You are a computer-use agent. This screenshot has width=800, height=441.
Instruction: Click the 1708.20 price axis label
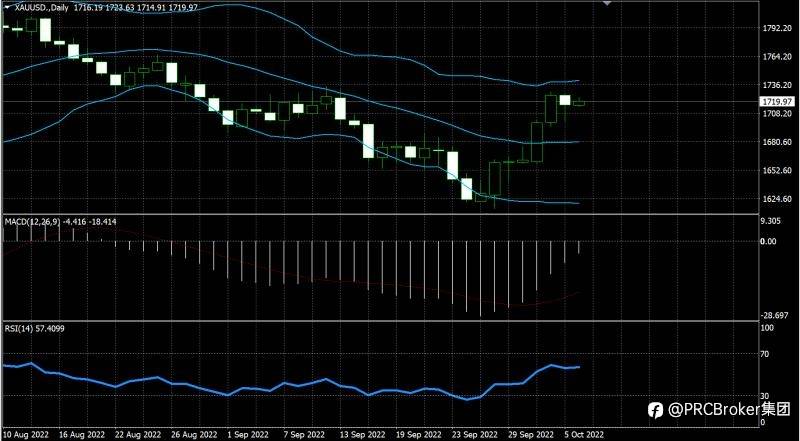776,113
